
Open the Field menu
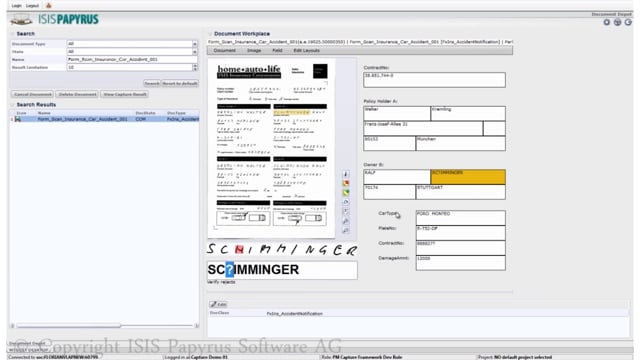click(277, 51)
